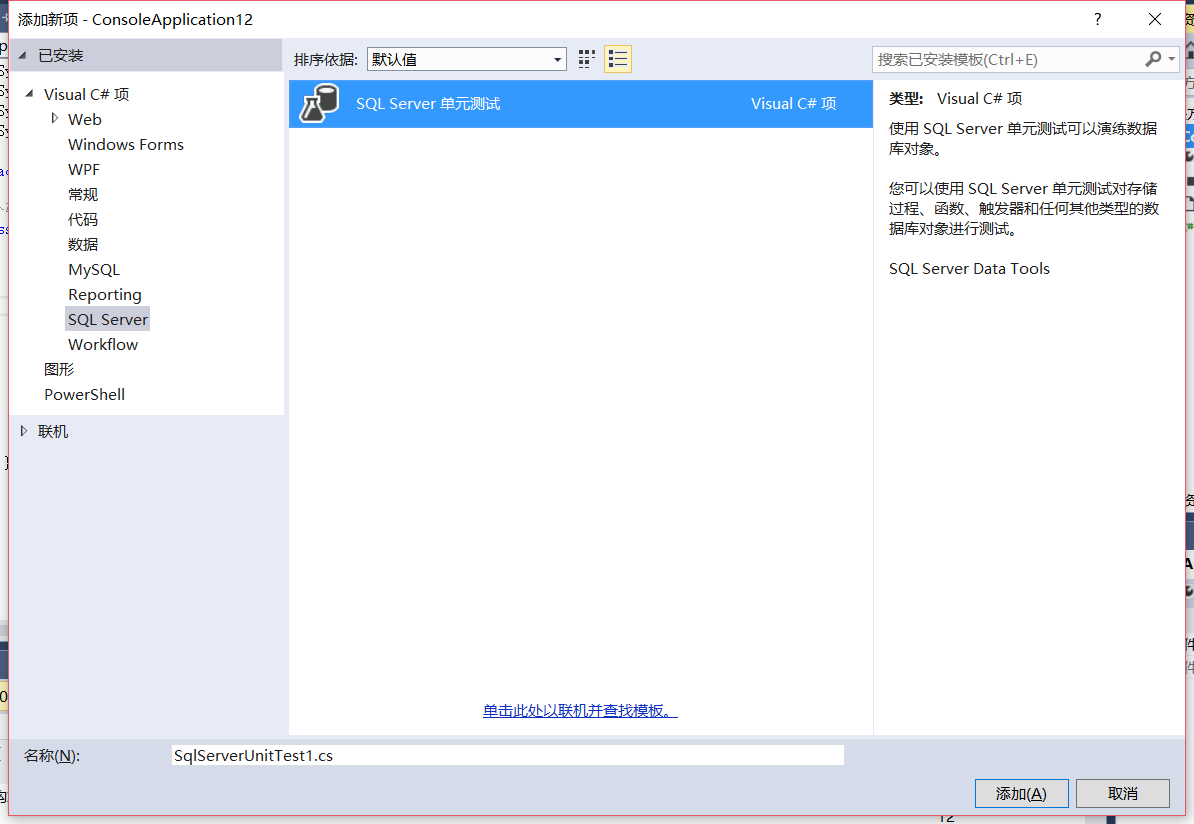The width and height of the screenshot is (1194, 824).
Task: Click the 联机 label
Action: pos(53,432)
